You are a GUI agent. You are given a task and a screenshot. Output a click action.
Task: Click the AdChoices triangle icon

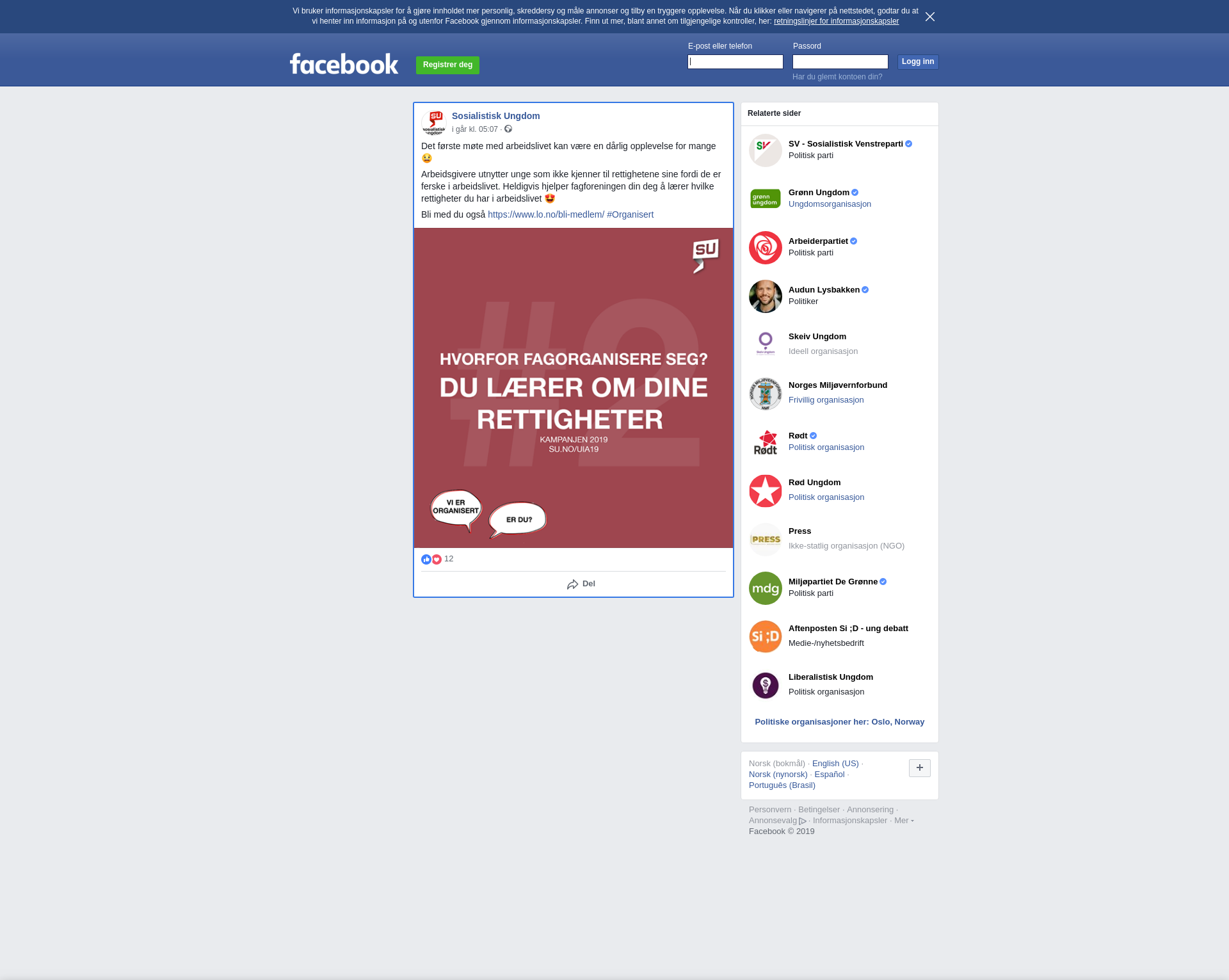tap(803, 821)
